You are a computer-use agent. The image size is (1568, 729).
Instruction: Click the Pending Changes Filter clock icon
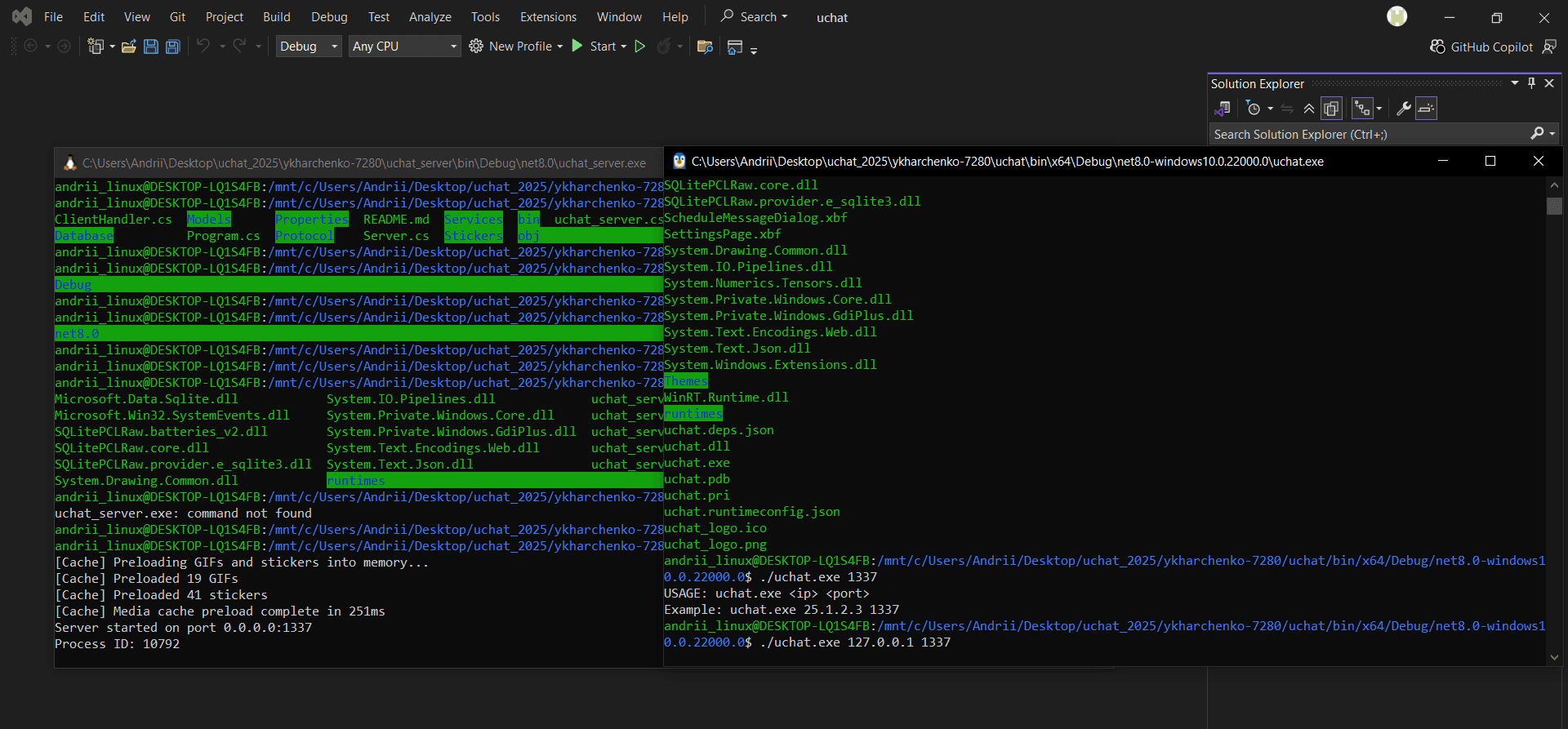[1254, 109]
